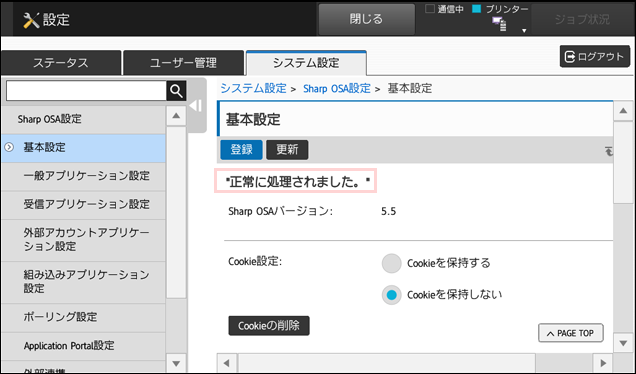This screenshot has width=636, height=374.
Task: Click the search magnifier icon
Action: 176,91
